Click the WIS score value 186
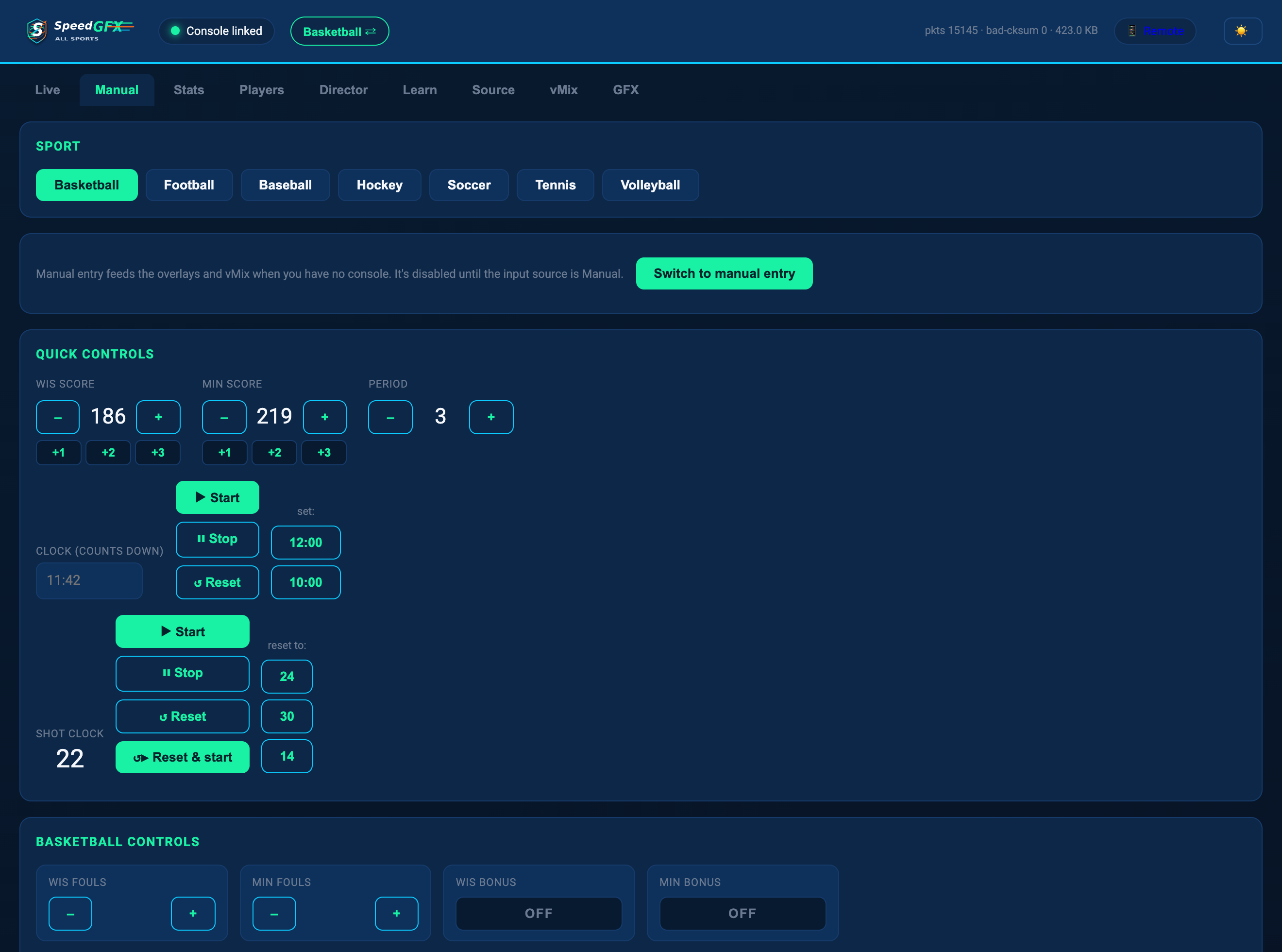This screenshot has height=952, width=1282. pyautogui.click(x=108, y=416)
